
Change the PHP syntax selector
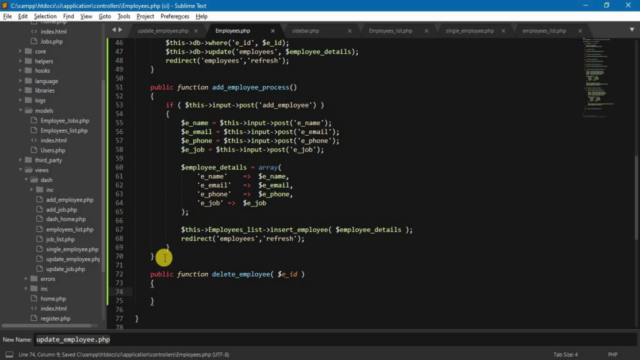pos(612,354)
